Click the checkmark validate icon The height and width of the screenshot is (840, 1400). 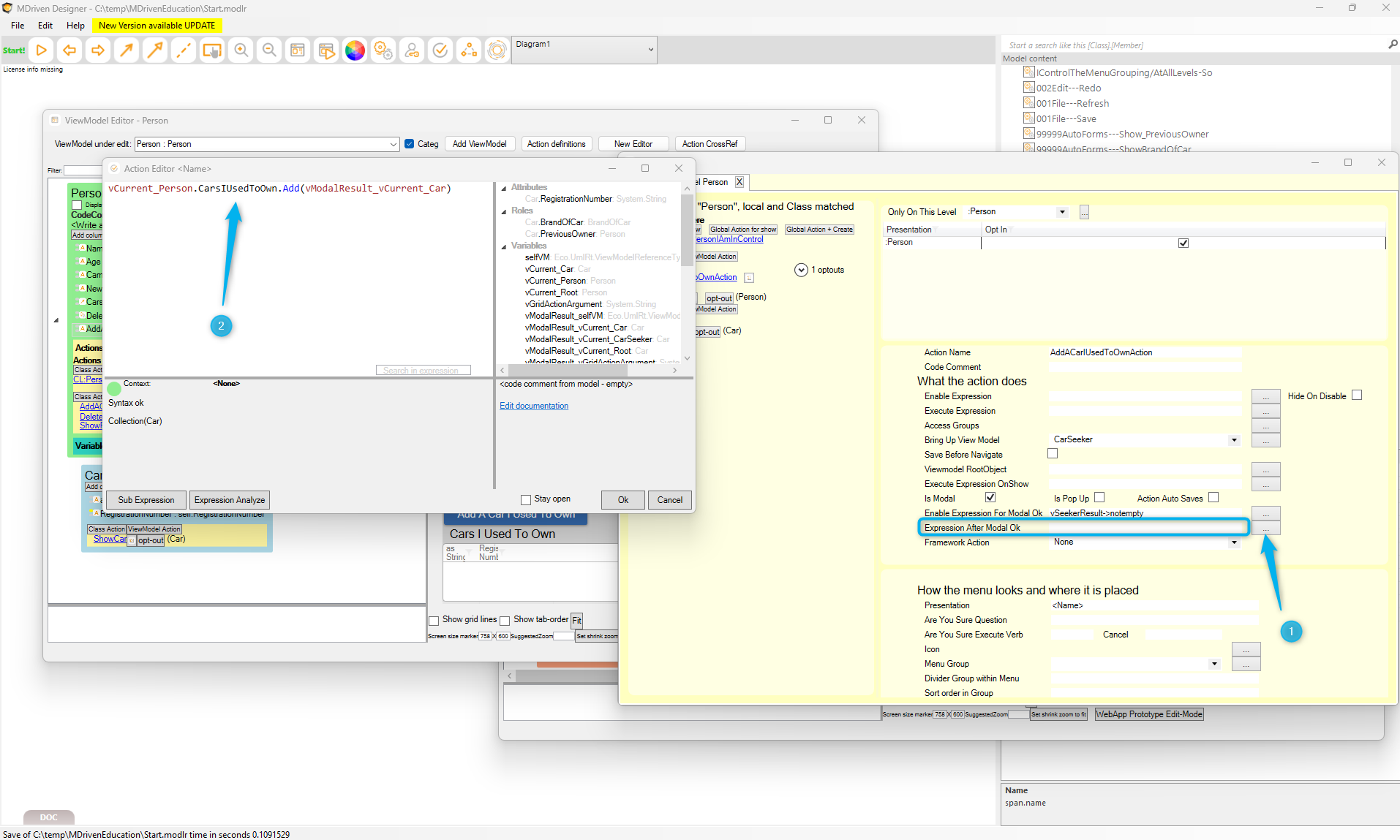pos(440,50)
